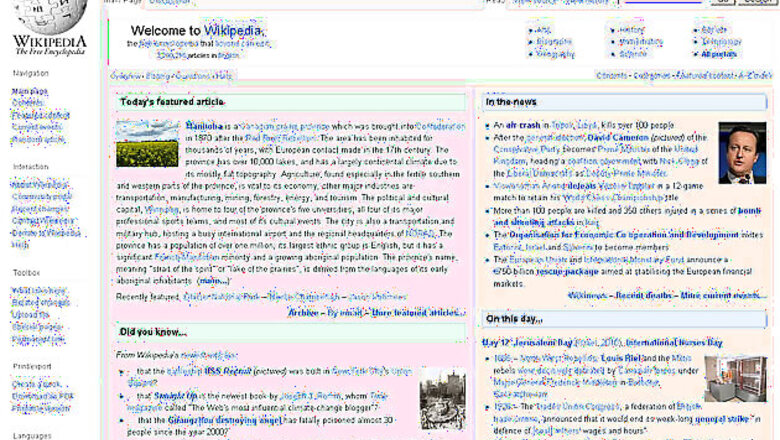Get the Permanent link from Toolbox
This screenshot has height=440, width=780.
[38, 339]
